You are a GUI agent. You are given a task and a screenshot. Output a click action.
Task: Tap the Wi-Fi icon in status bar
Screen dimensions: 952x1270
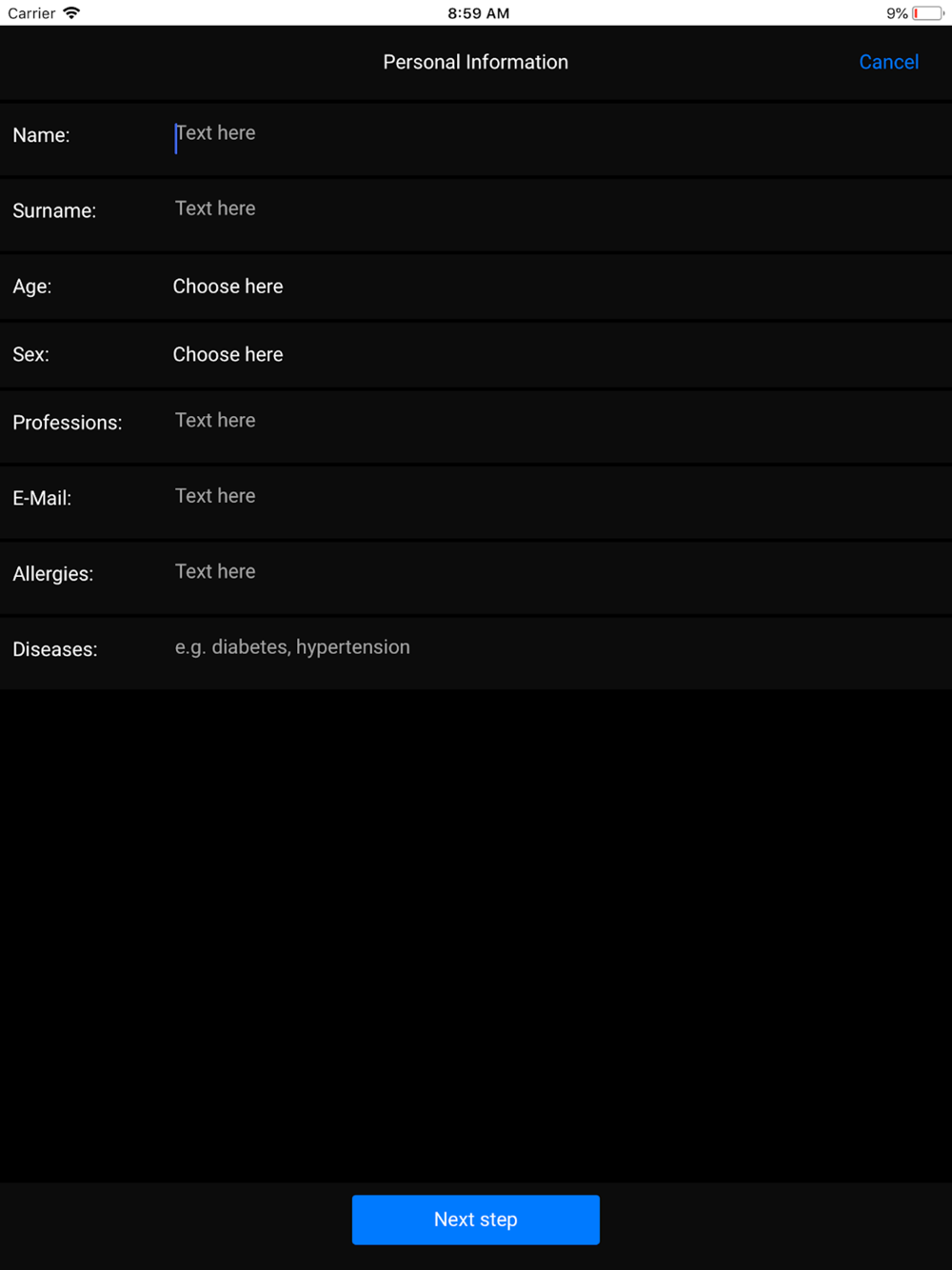point(71,12)
